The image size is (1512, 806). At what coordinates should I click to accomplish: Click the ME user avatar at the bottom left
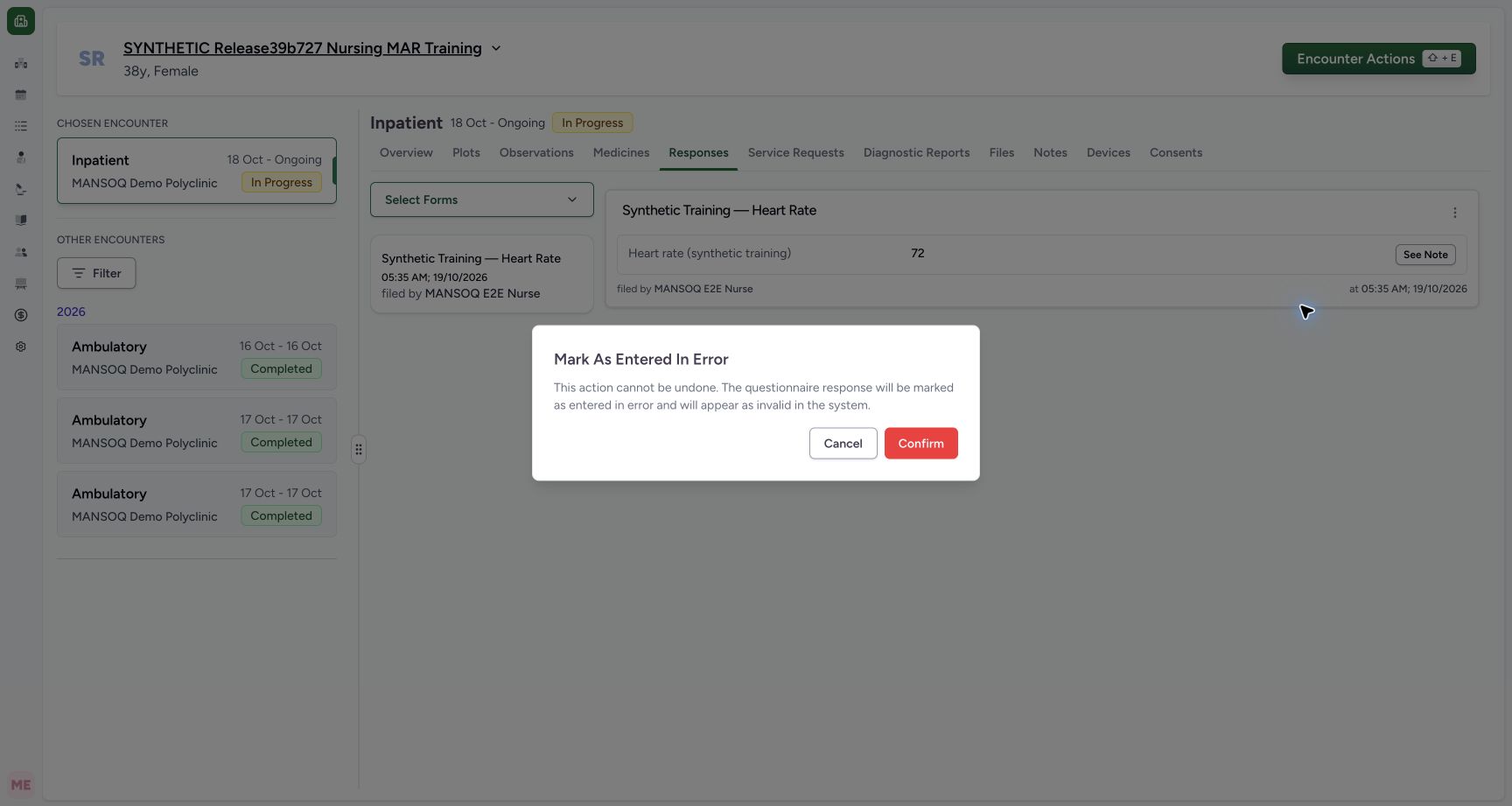pyautogui.click(x=21, y=785)
